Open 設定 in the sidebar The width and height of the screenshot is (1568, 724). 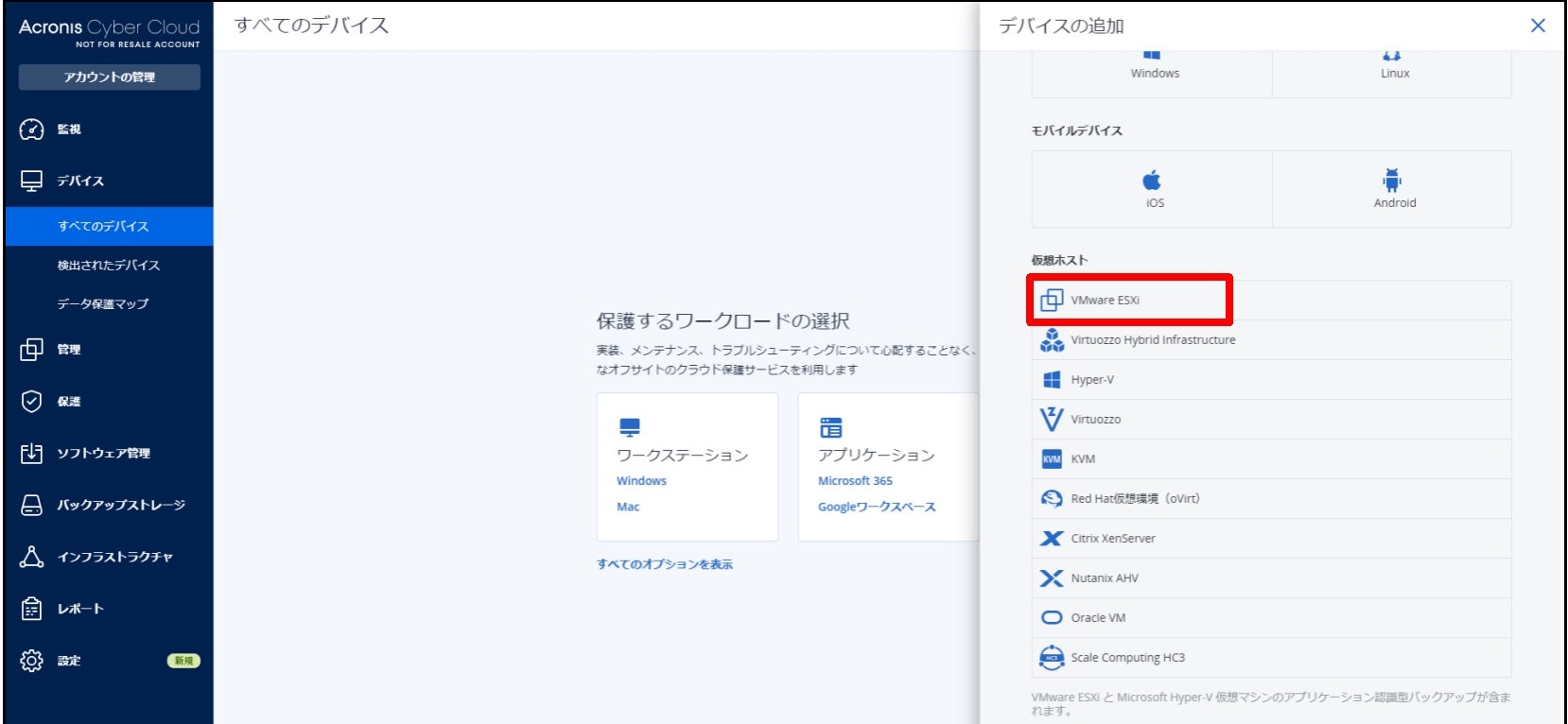[69, 662]
